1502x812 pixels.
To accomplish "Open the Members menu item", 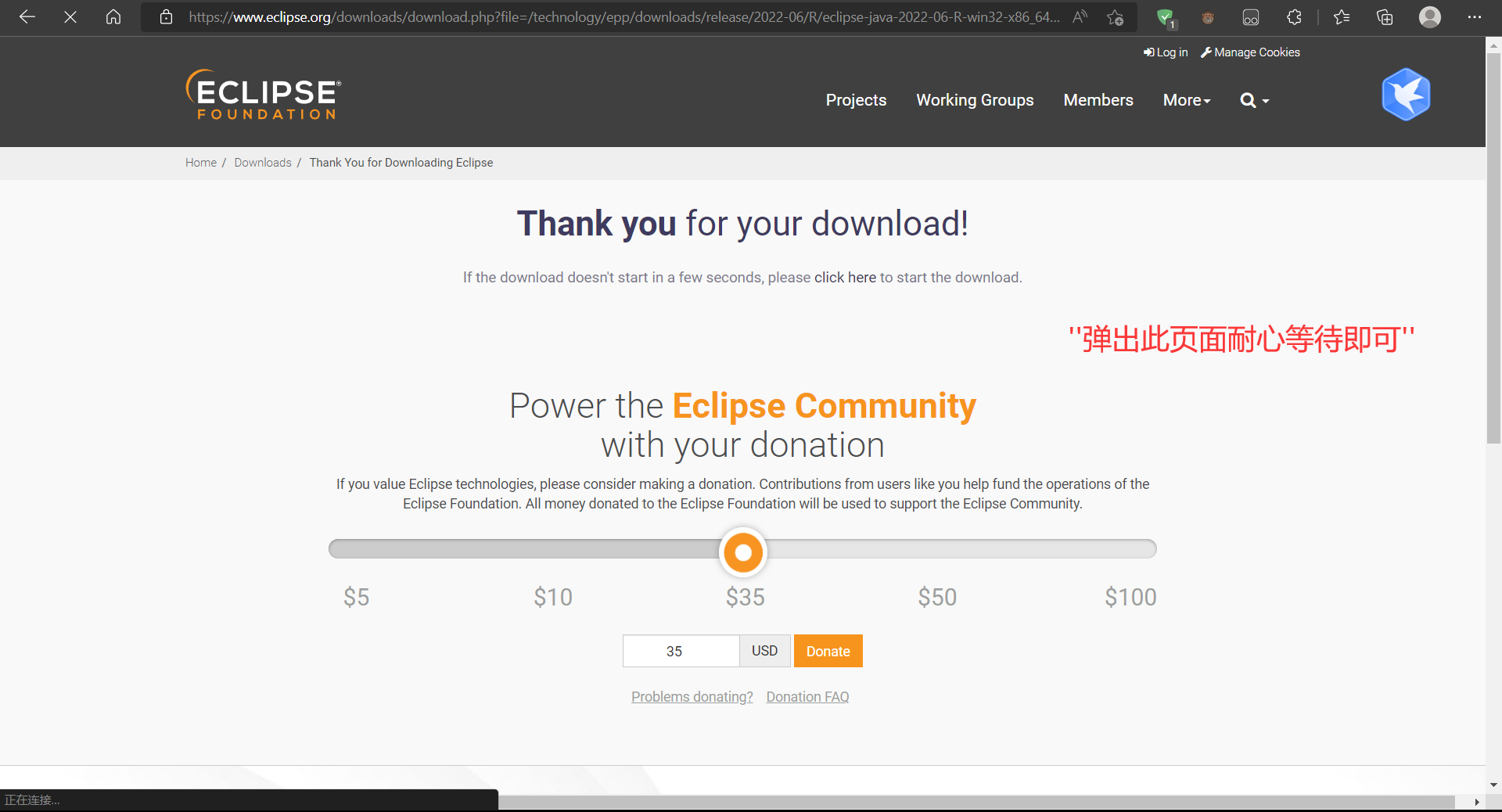I will coord(1098,100).
